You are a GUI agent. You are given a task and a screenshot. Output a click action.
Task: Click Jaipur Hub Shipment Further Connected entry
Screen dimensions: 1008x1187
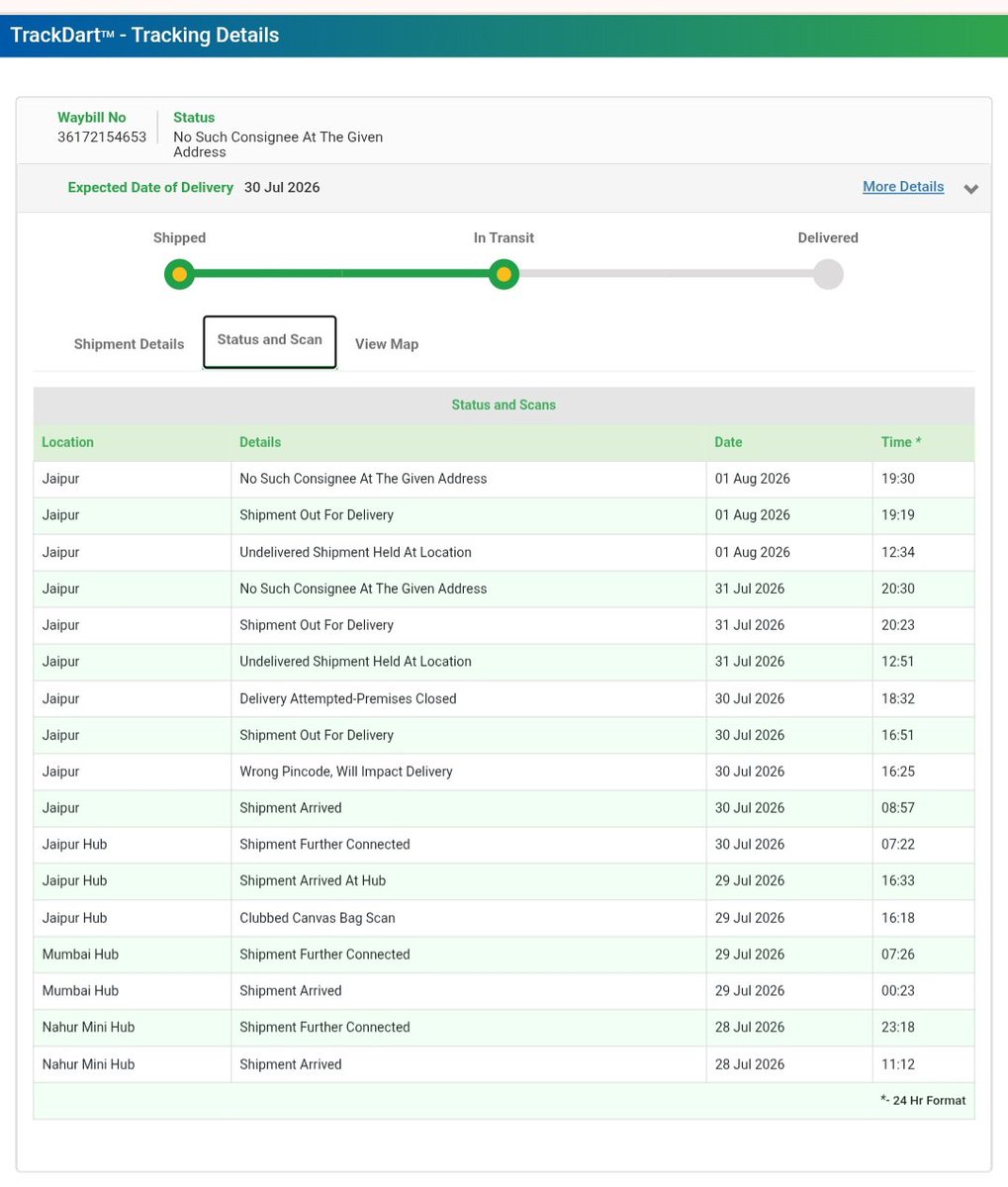(504, 845)
